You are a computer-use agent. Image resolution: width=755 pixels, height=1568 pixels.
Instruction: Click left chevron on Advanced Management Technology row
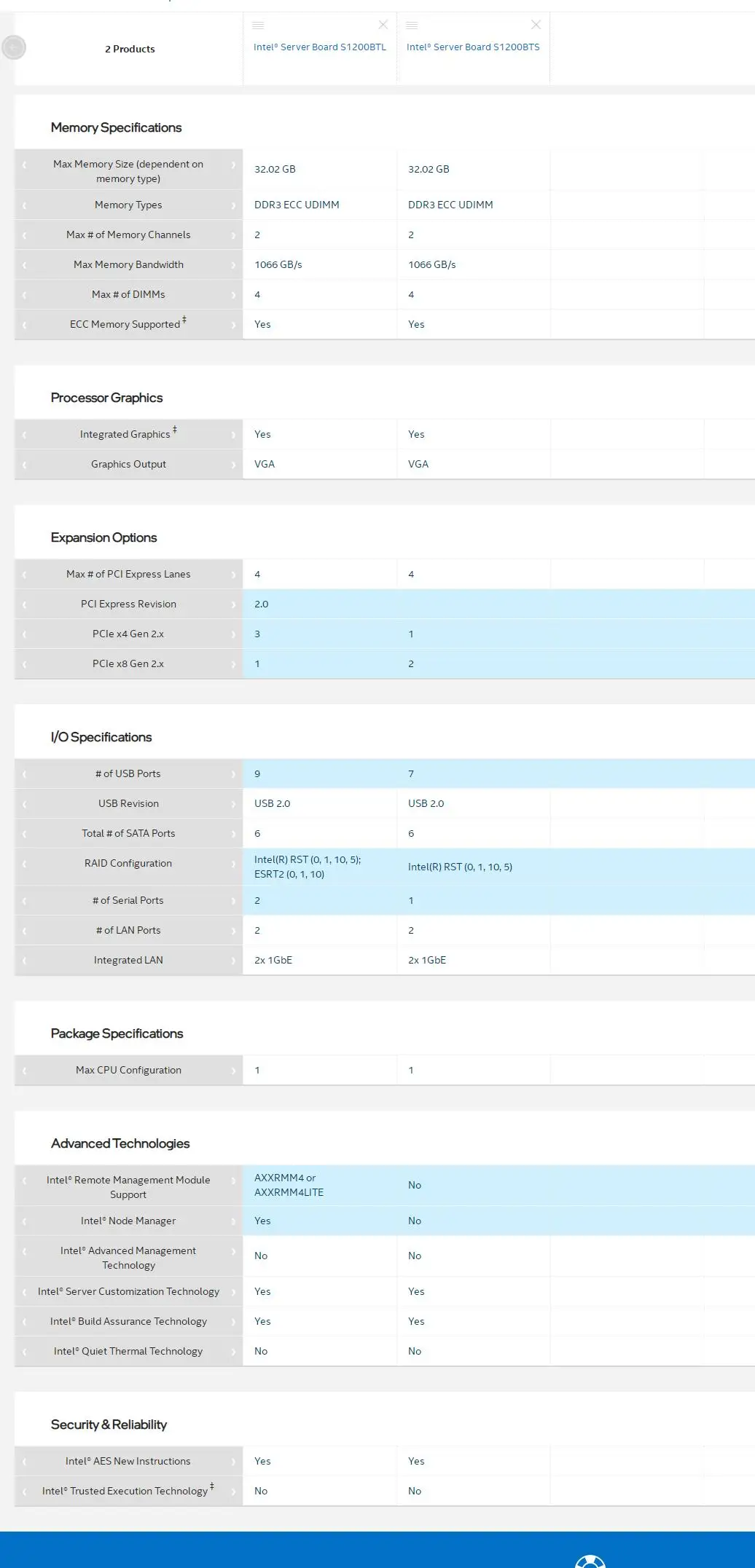[x=24, y=1251]
